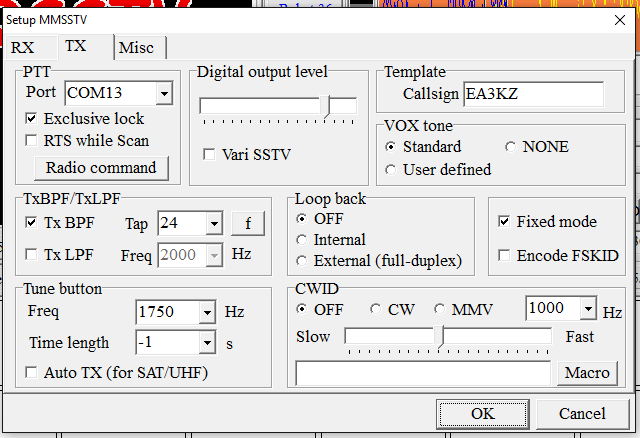
Task: Open the Tune button Freq dropdown
Action: click(x=207, y=312)
